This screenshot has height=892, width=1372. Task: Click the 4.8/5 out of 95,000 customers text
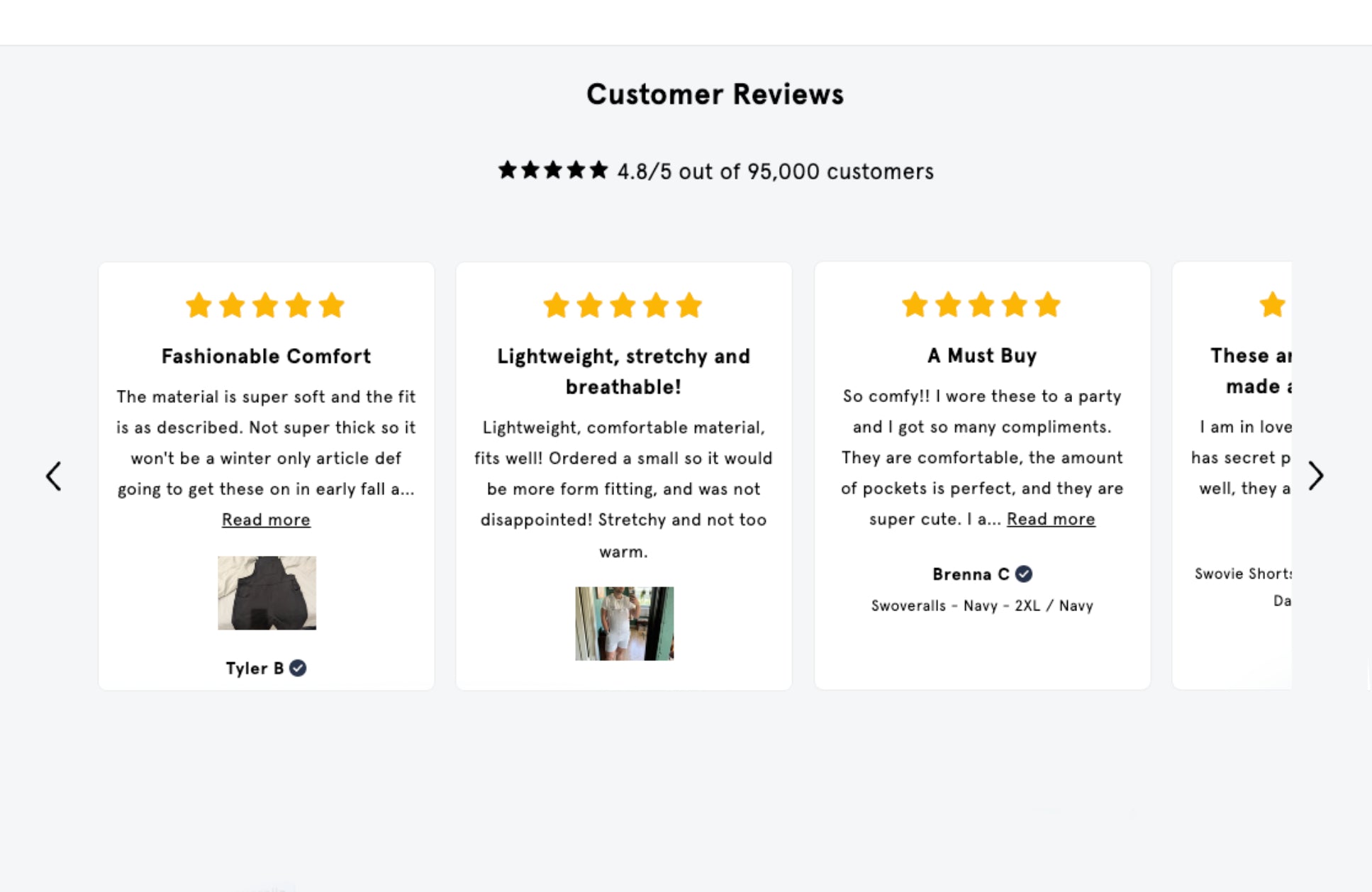point(775,172)
